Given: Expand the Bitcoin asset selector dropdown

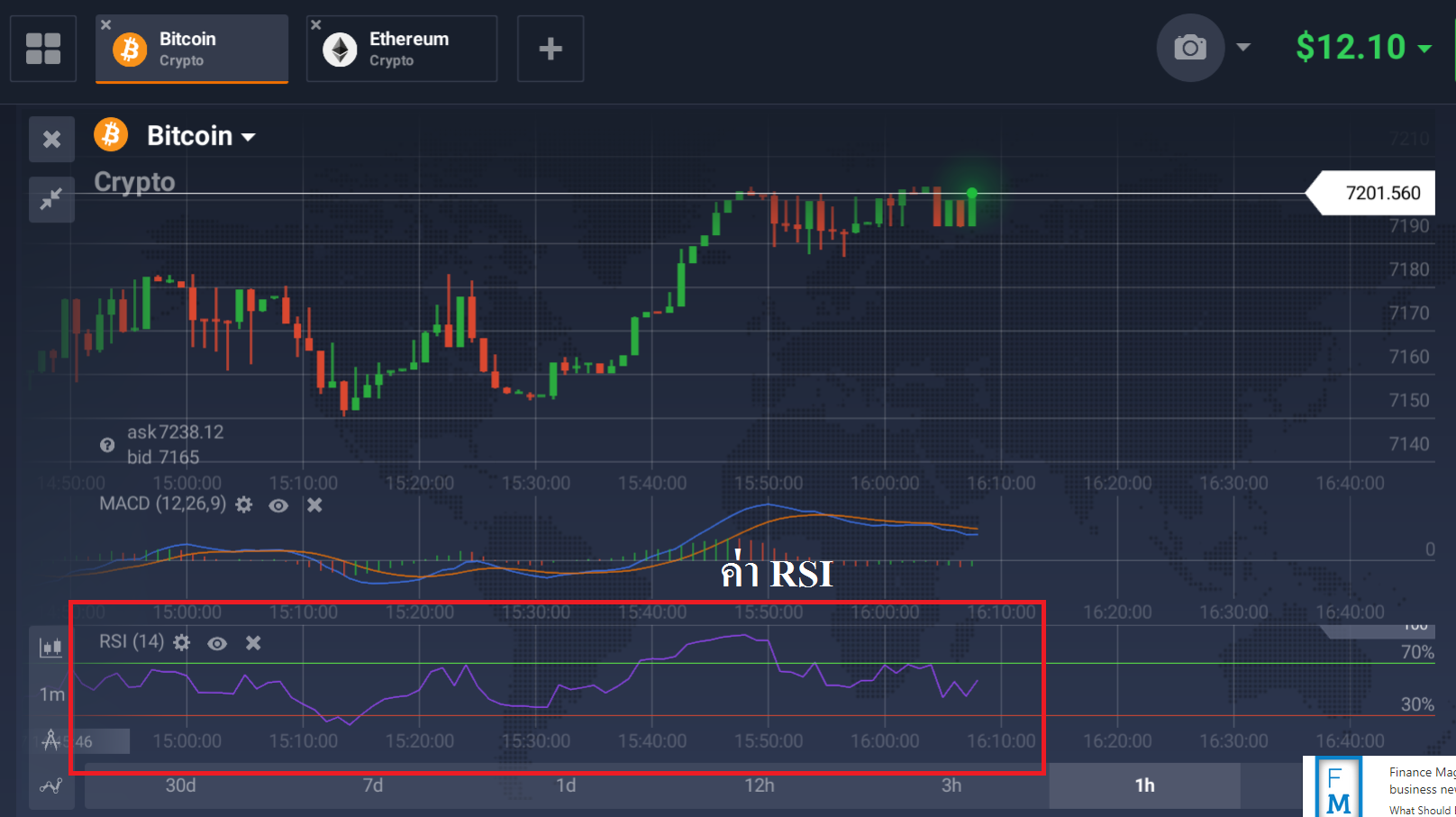Looking at the screenshot, I should point(248,137).
